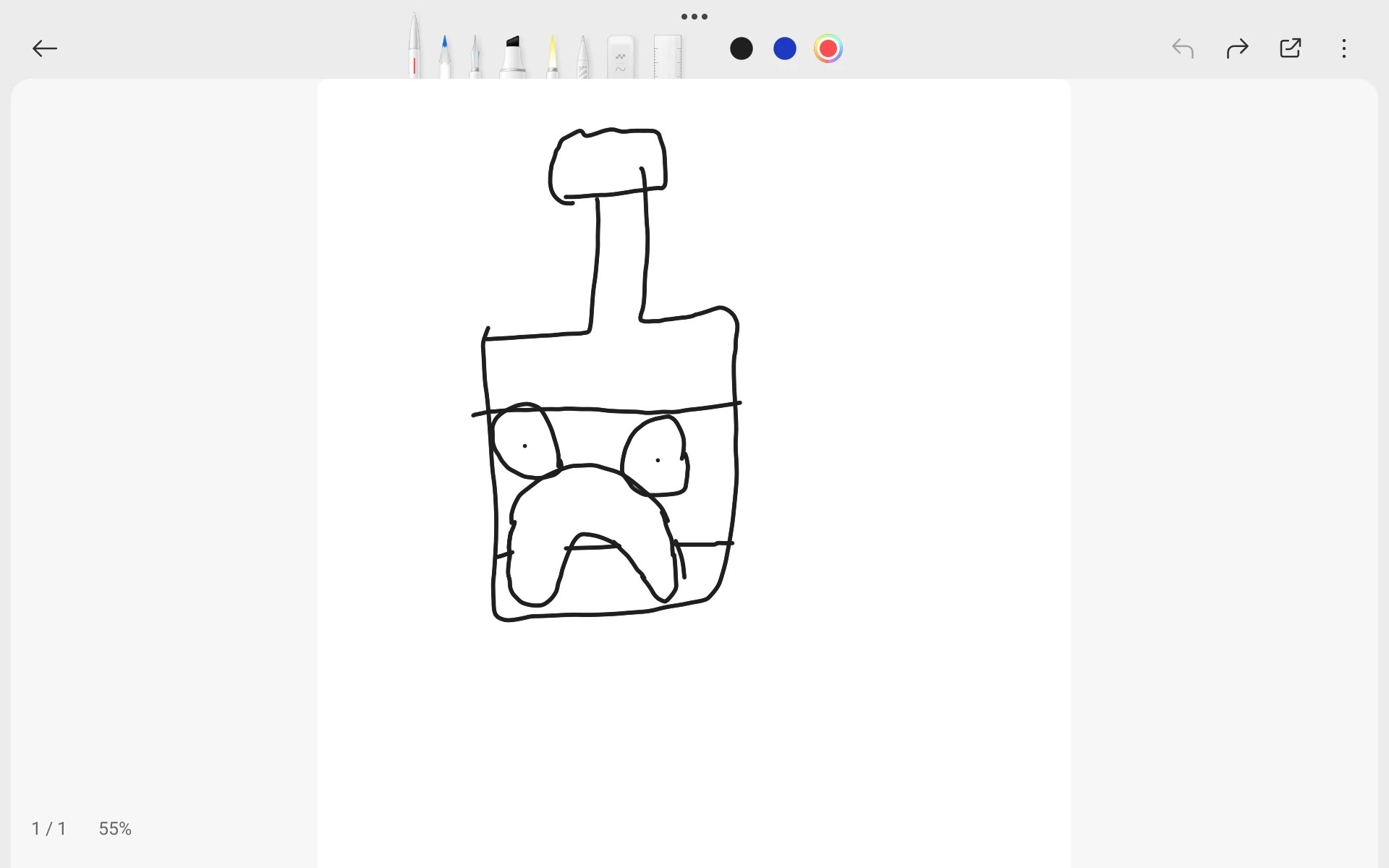Image resolution: width=1389 pixels, height=868 pixels.
Task: Expand the toolbar three-dot handle
Action: (x=694, y=17)
